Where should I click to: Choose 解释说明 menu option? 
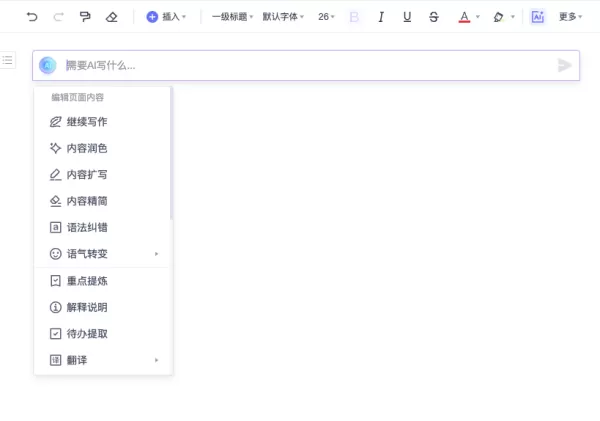[x=103, y=307]
